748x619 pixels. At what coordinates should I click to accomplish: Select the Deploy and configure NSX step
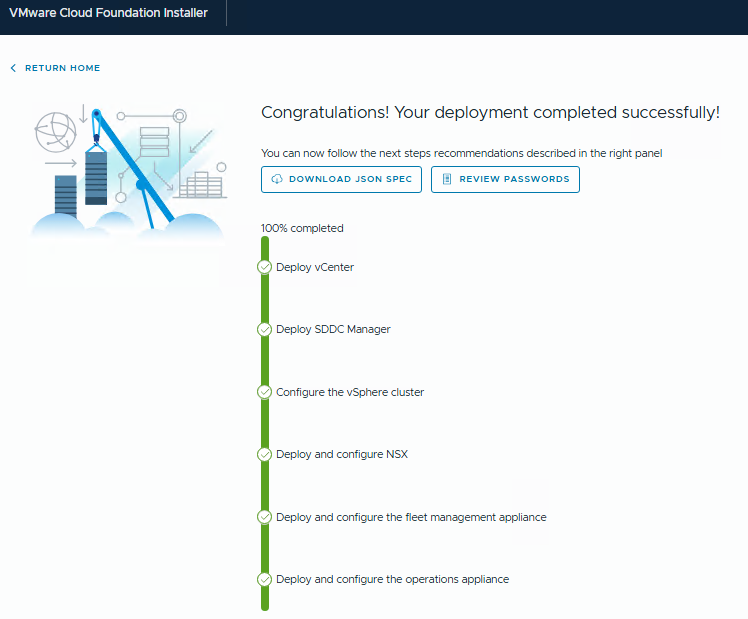tap(342, 454)
